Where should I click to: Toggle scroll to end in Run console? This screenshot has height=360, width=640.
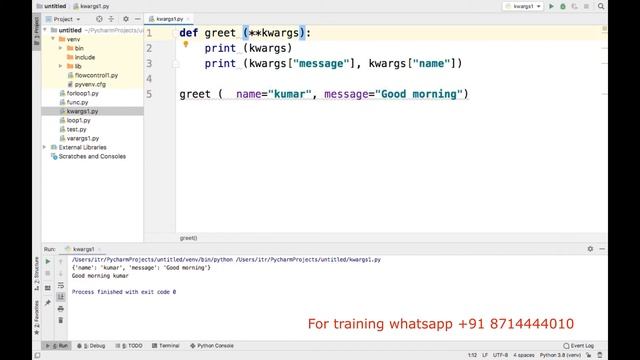coord(61,297)
